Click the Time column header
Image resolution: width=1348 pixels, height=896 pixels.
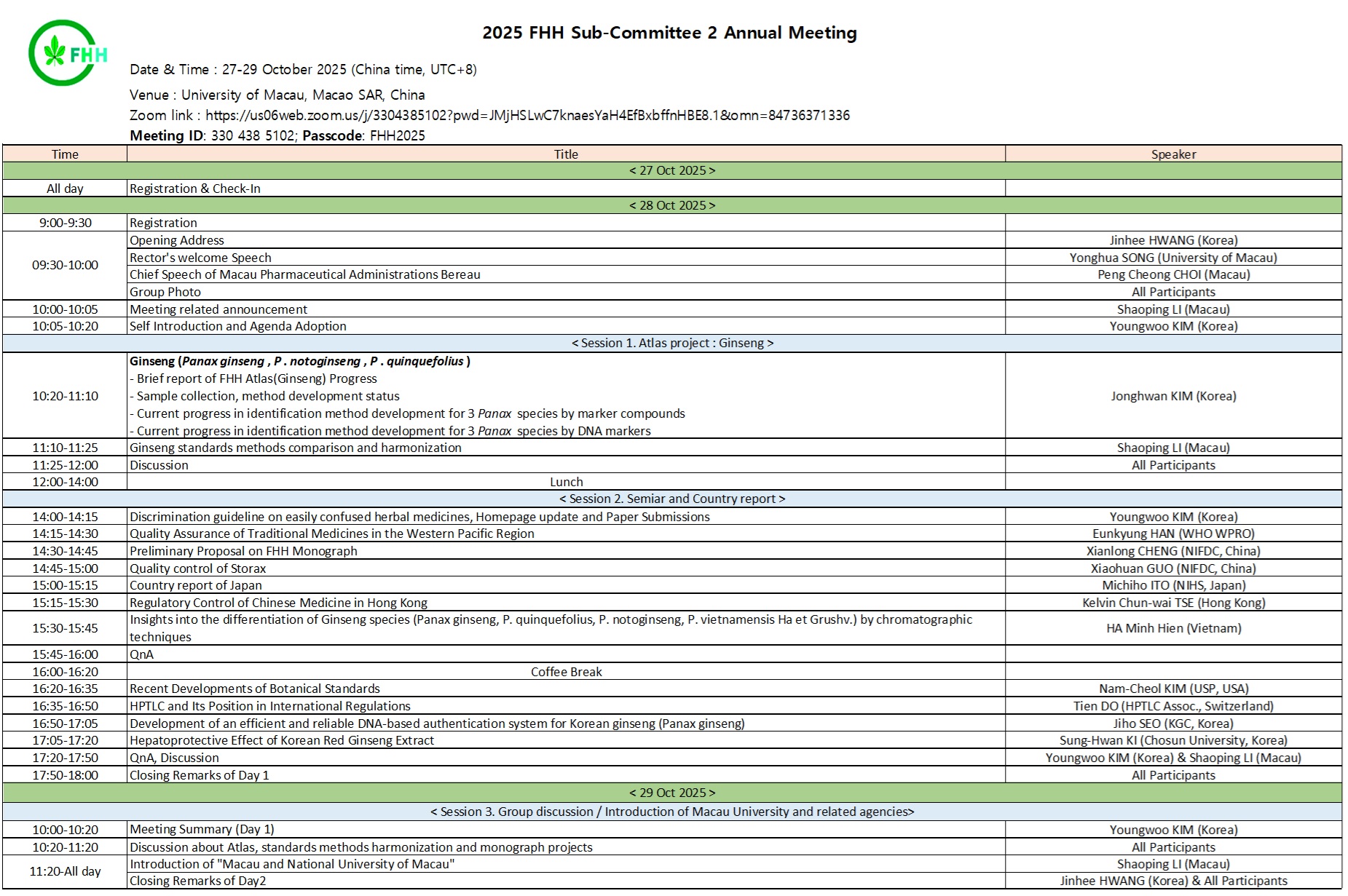pyautogui.click(x=65, y=154)
